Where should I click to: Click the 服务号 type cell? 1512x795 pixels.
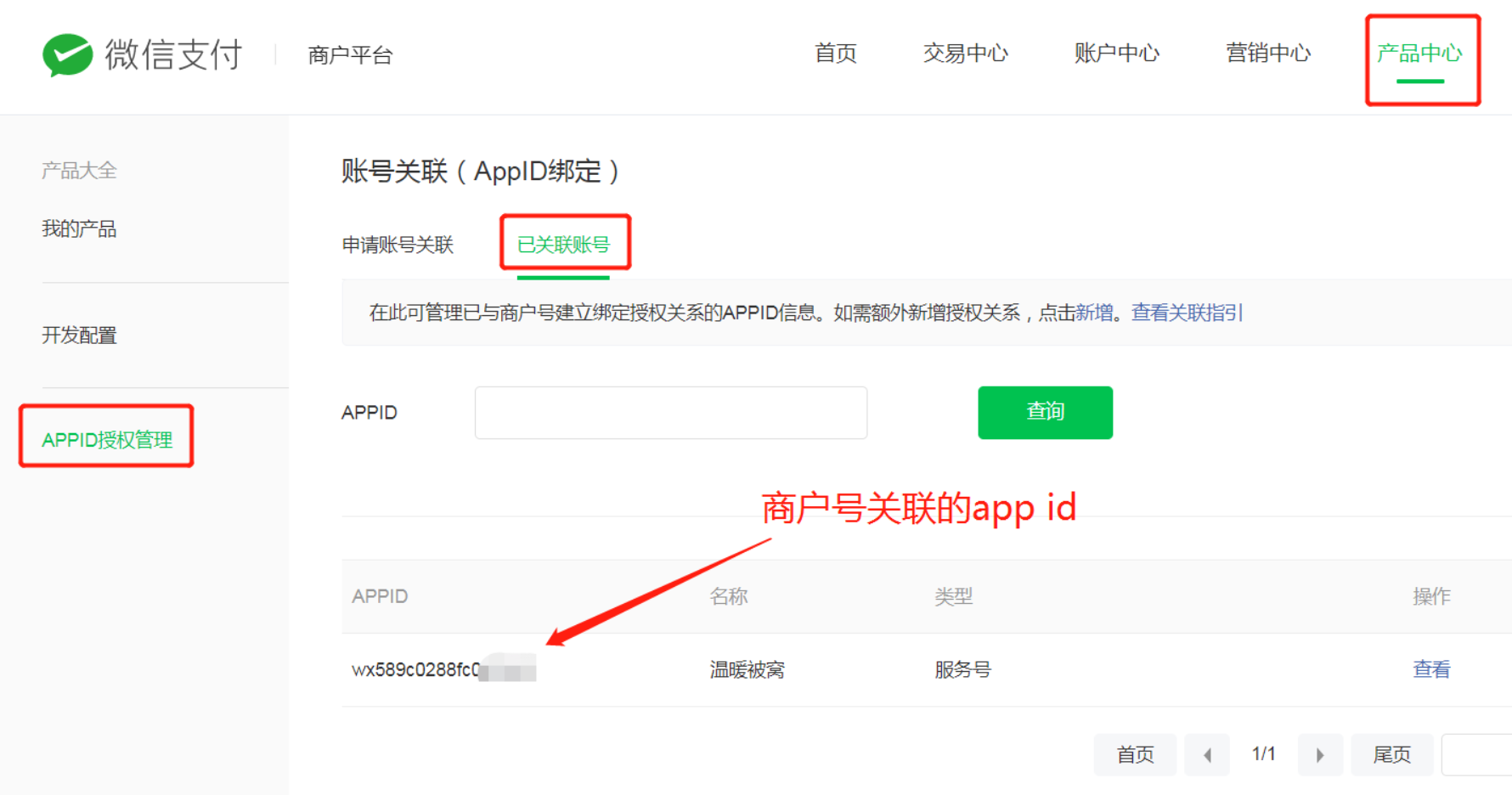[x=962, y=670]
